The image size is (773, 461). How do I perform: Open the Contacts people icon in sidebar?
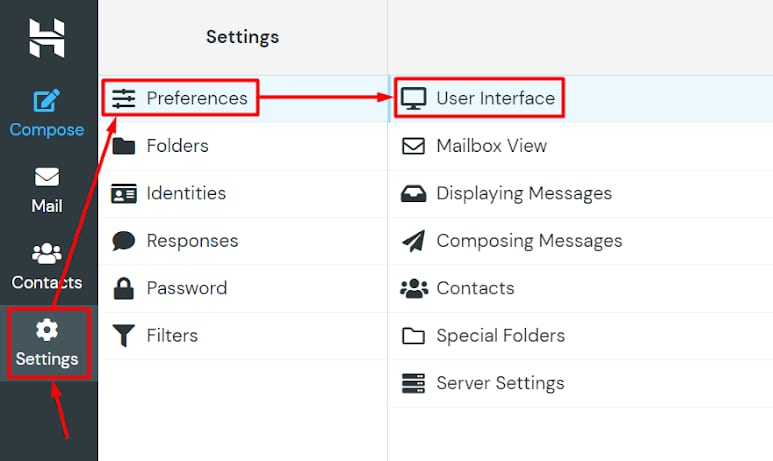click(x=47, y=253)
